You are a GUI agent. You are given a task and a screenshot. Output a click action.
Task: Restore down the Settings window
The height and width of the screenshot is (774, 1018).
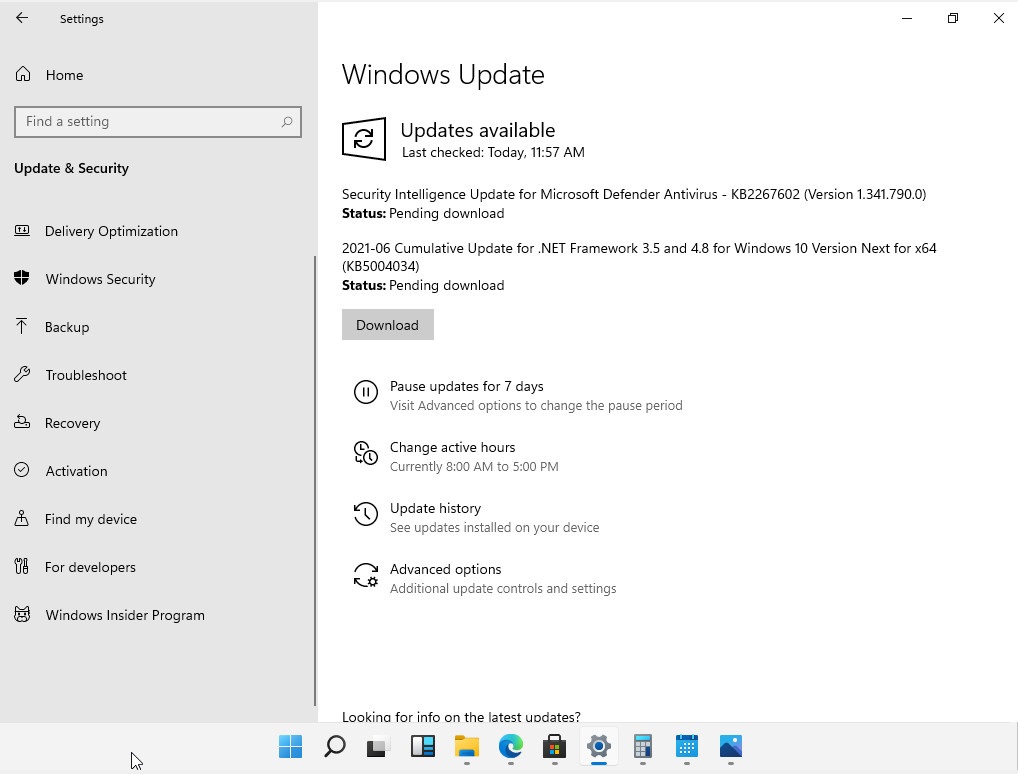point(952,18)
